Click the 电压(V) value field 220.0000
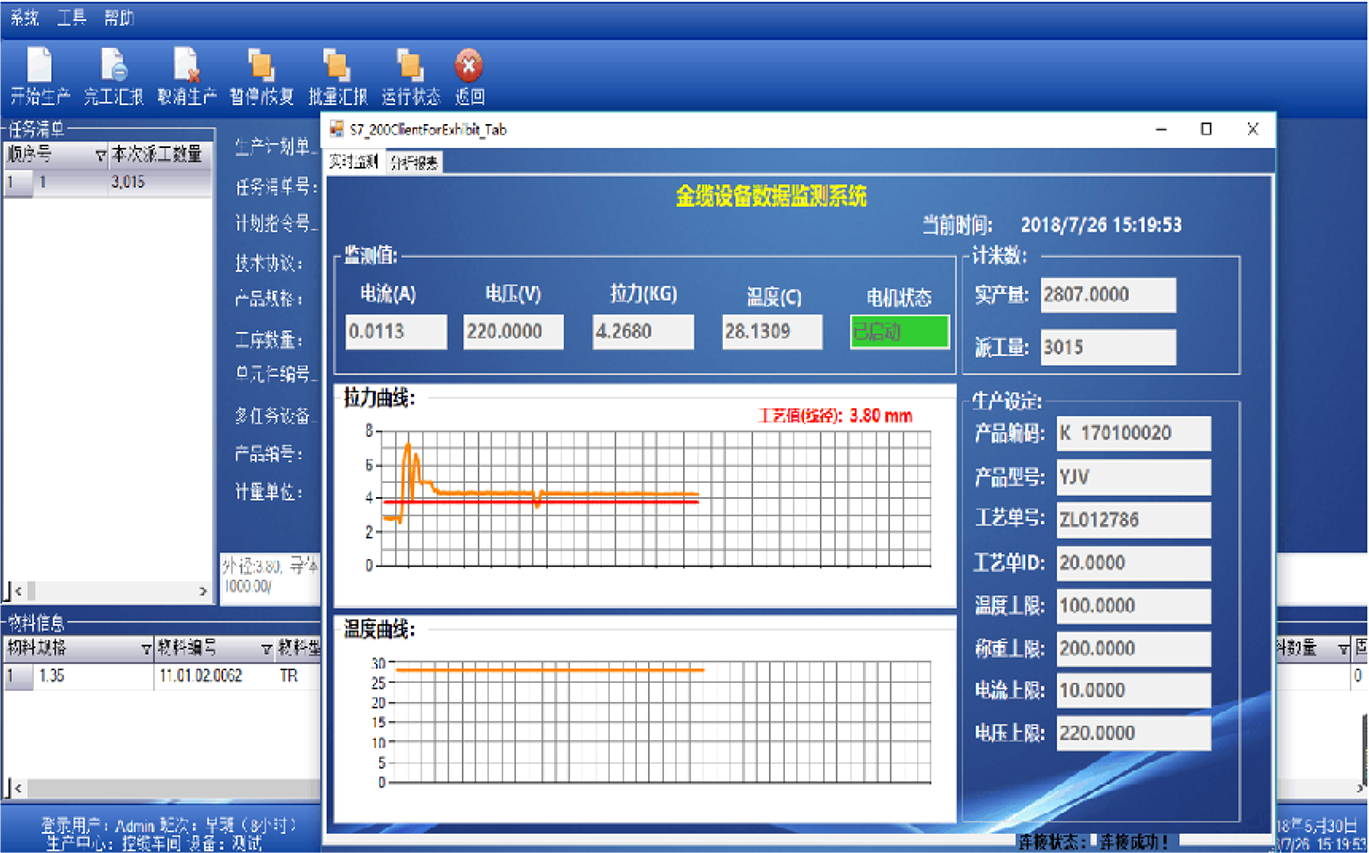The width and height of the screenshot is (1369, 853). [x=513, y=332]
